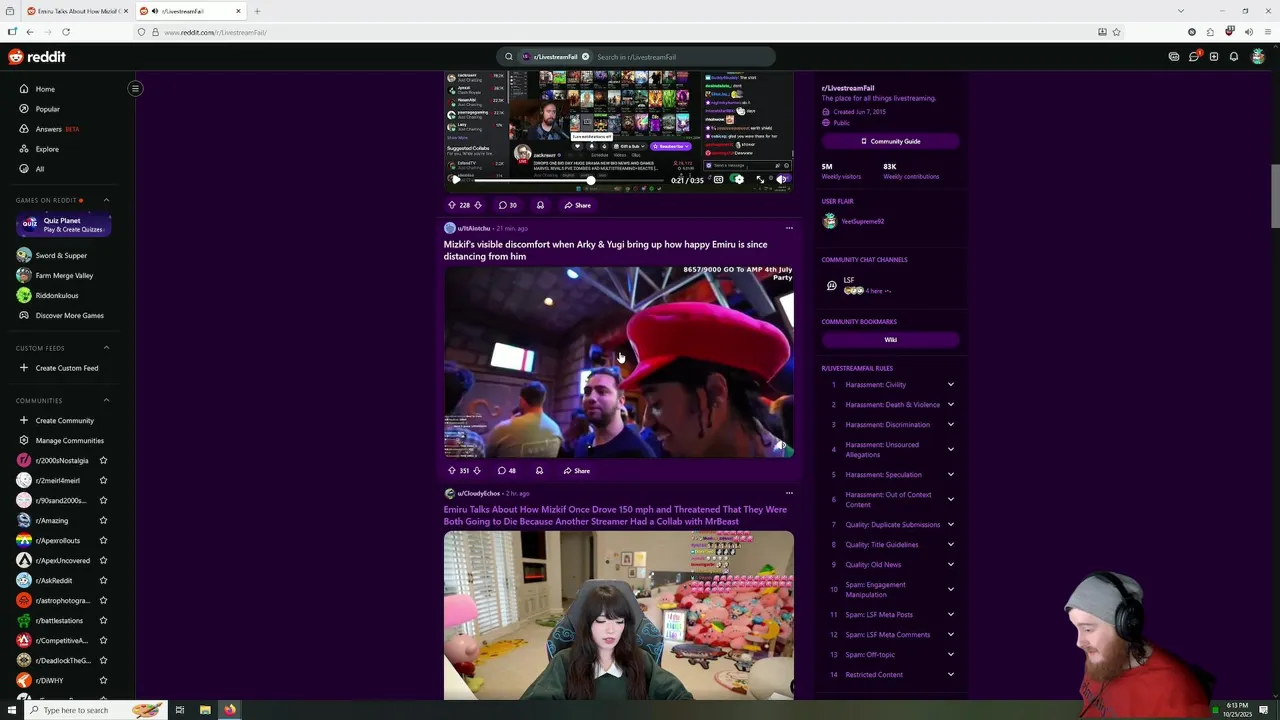Toggle closed captions on the top video
This screenshot has height=720, width=1280.
pyautogui.click(x=718, y=180)
